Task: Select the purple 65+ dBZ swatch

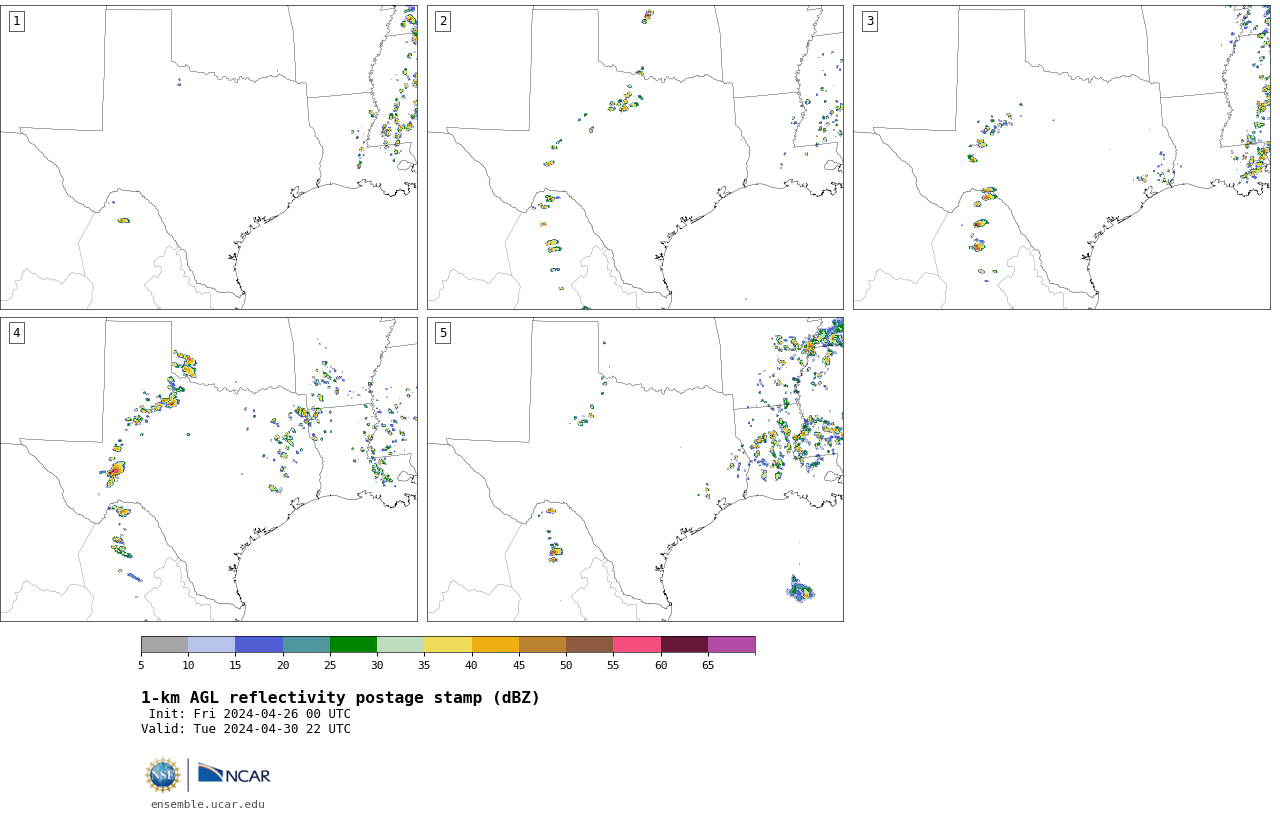Action: tap(731, 644)
